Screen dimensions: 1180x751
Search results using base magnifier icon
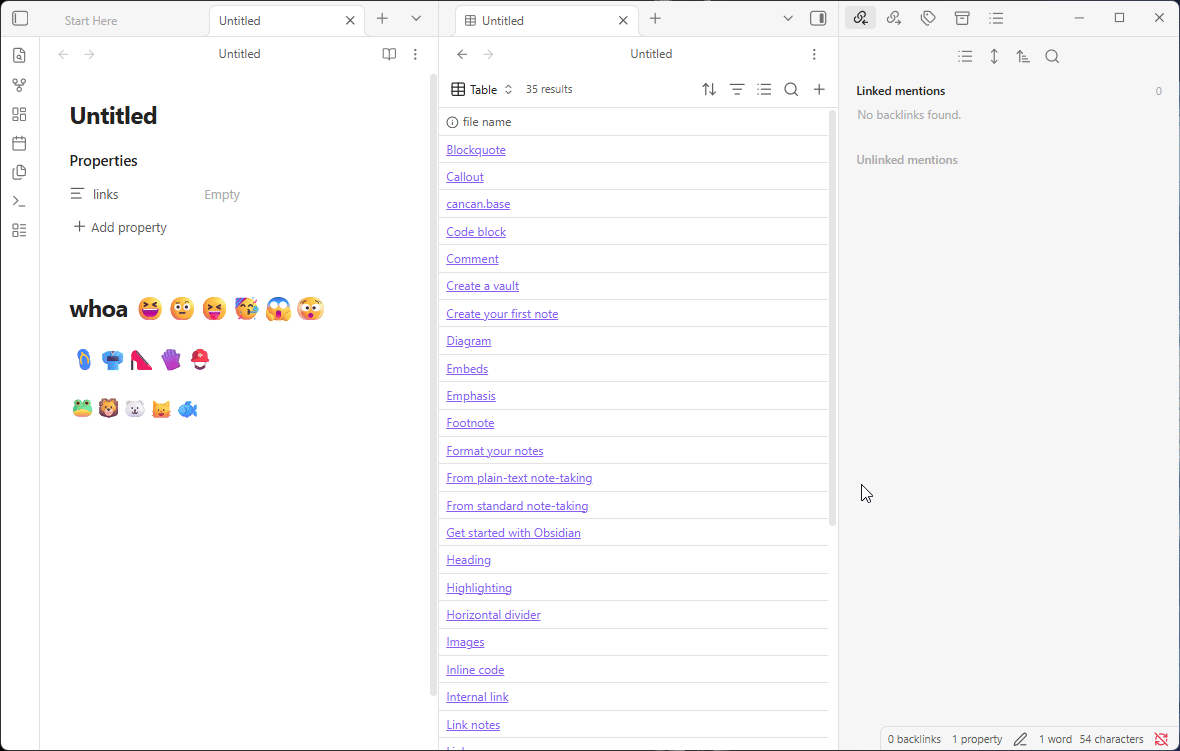tap(791, 89)
